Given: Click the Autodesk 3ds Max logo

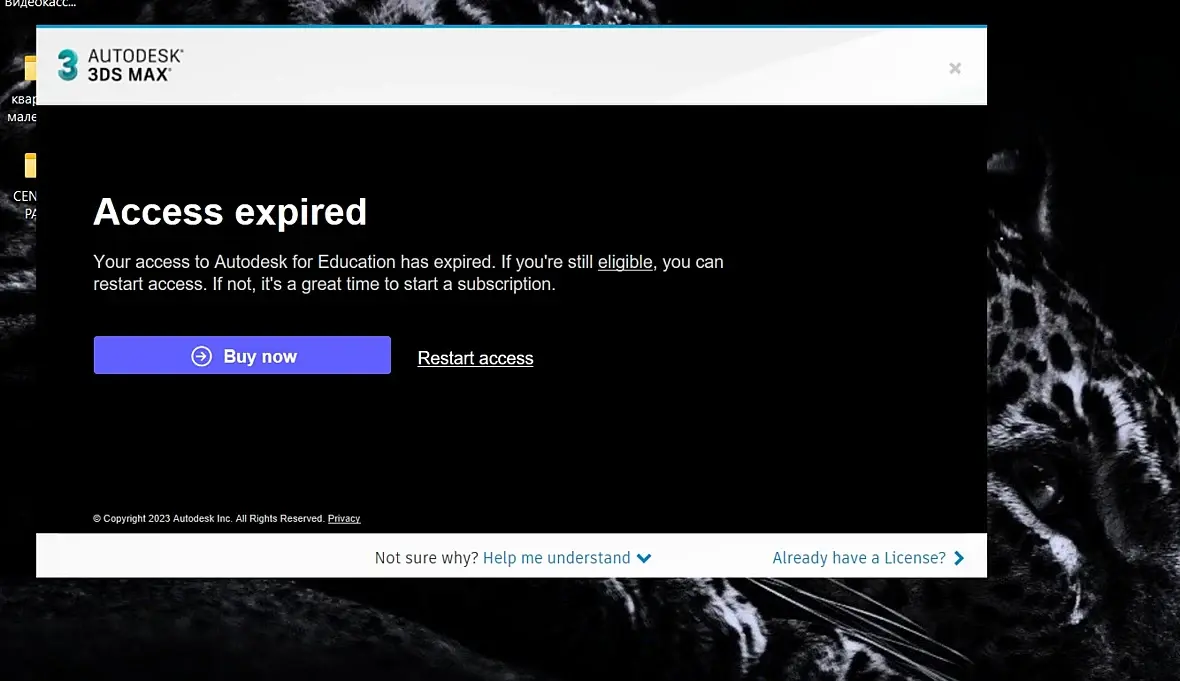Looking at the screenshot, I should coord(120,65).
